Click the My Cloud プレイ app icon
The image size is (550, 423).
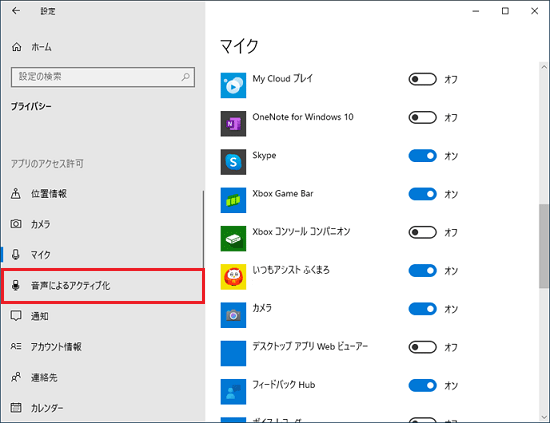(233, 86)
